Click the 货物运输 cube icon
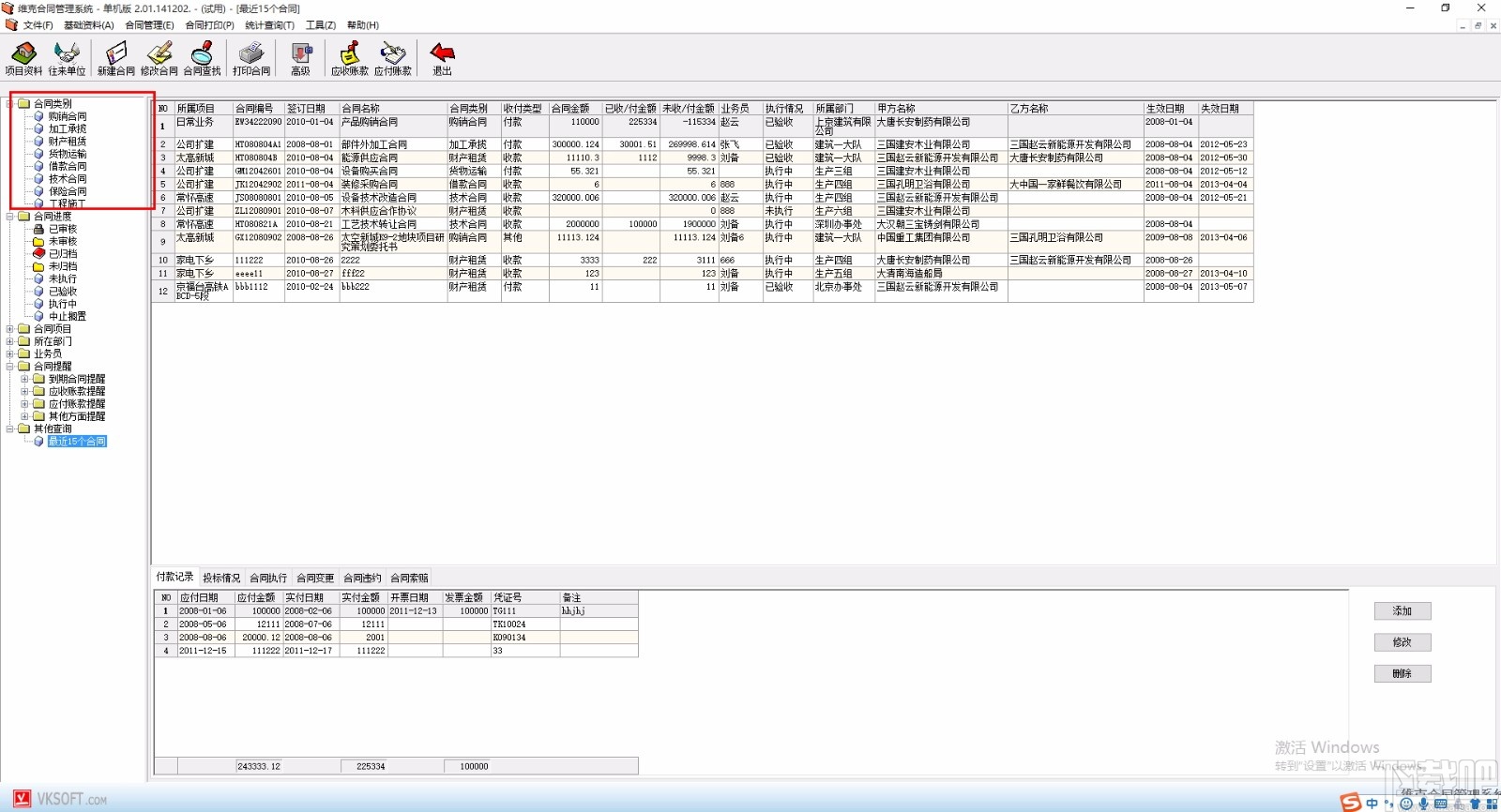This screenshot has width=1501, height=812. pyautogui.click(x=38, y=154)
